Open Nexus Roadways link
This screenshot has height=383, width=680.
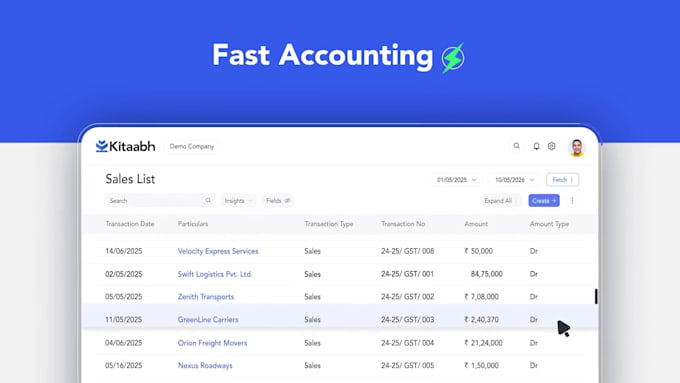click(x=205, y=366)
